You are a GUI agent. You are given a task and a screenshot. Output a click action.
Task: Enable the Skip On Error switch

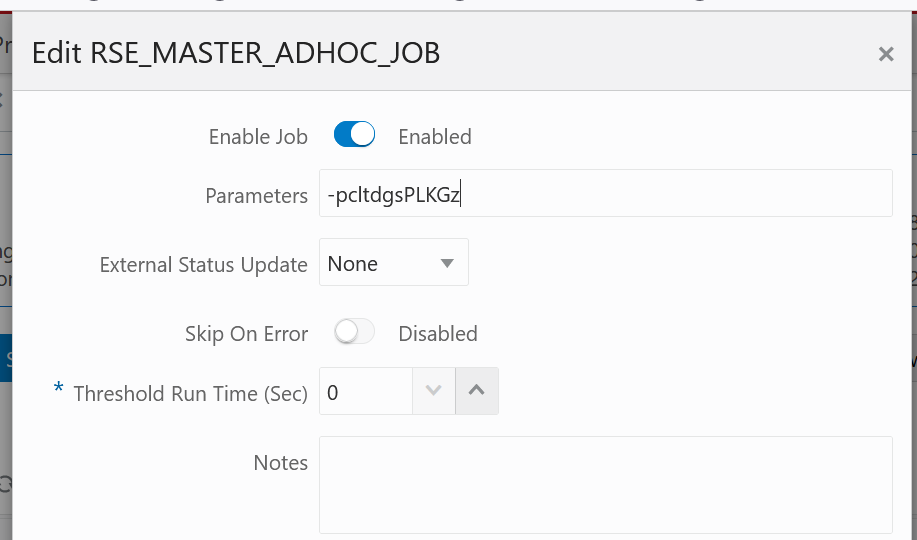[354, 331]
